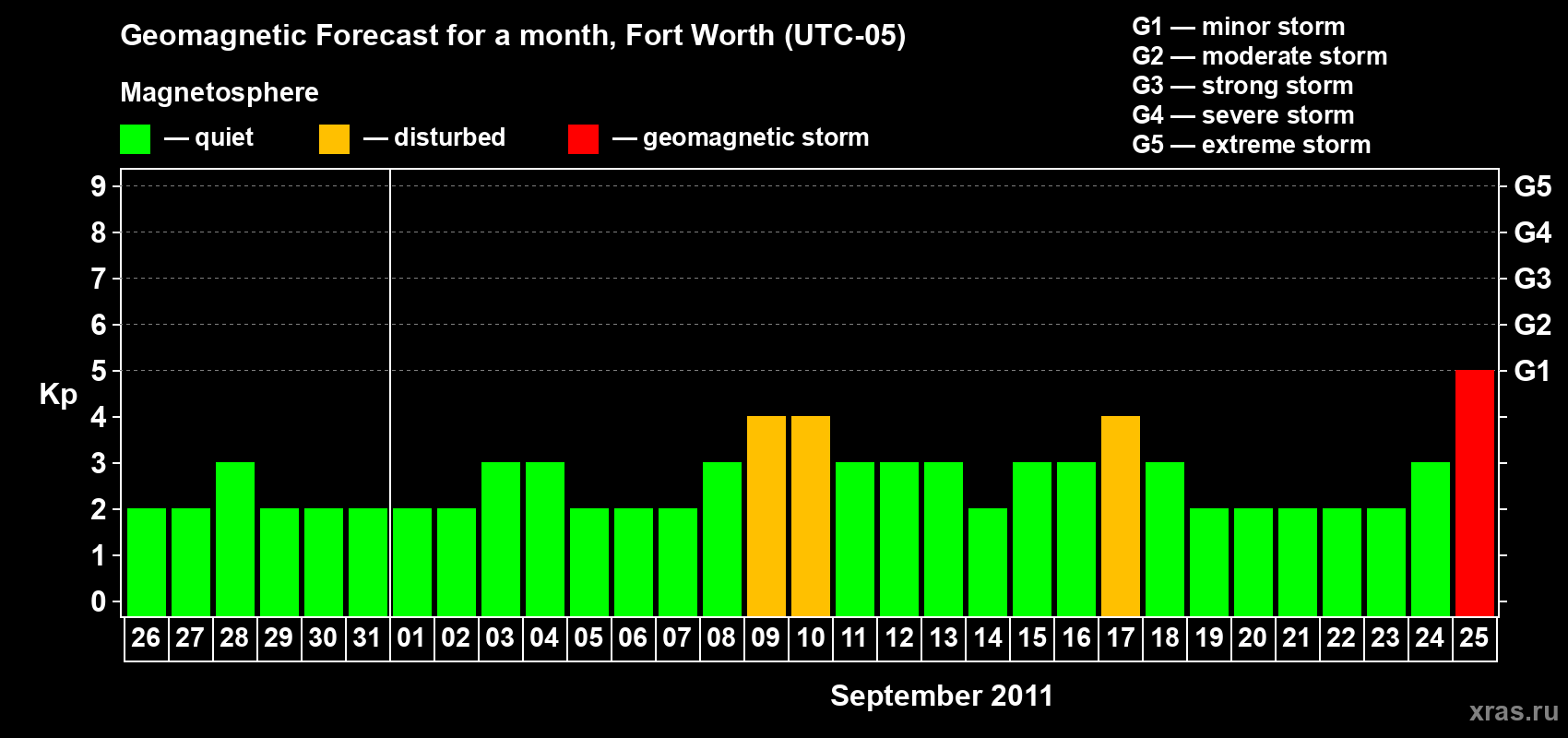1568x738 pixels.
Task: Click date label 20 on x-axis
Action: 1253,638
